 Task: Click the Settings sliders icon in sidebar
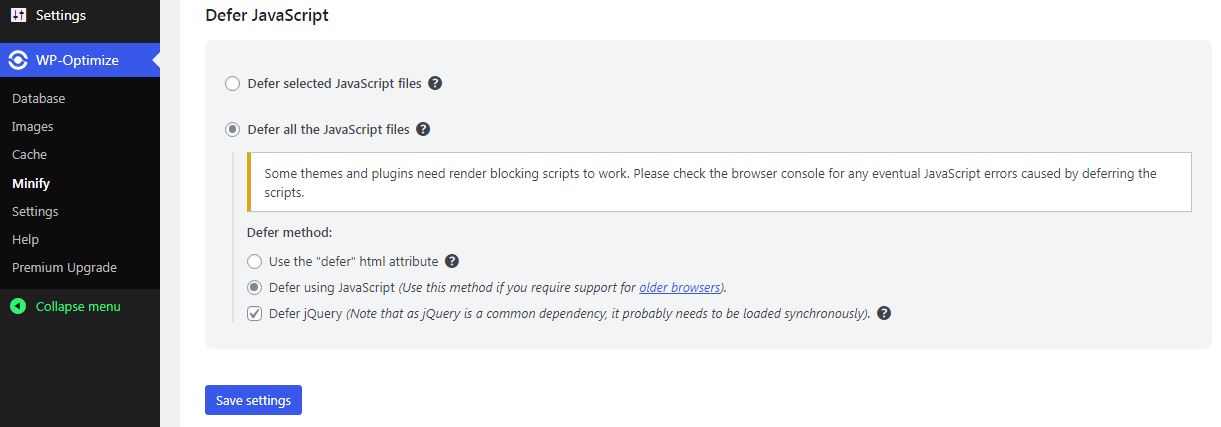click(18, 16)
